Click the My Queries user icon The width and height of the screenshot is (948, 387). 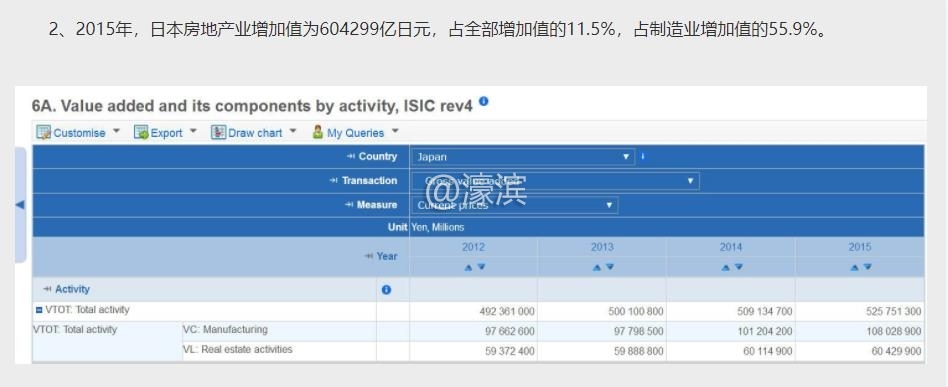317,132
